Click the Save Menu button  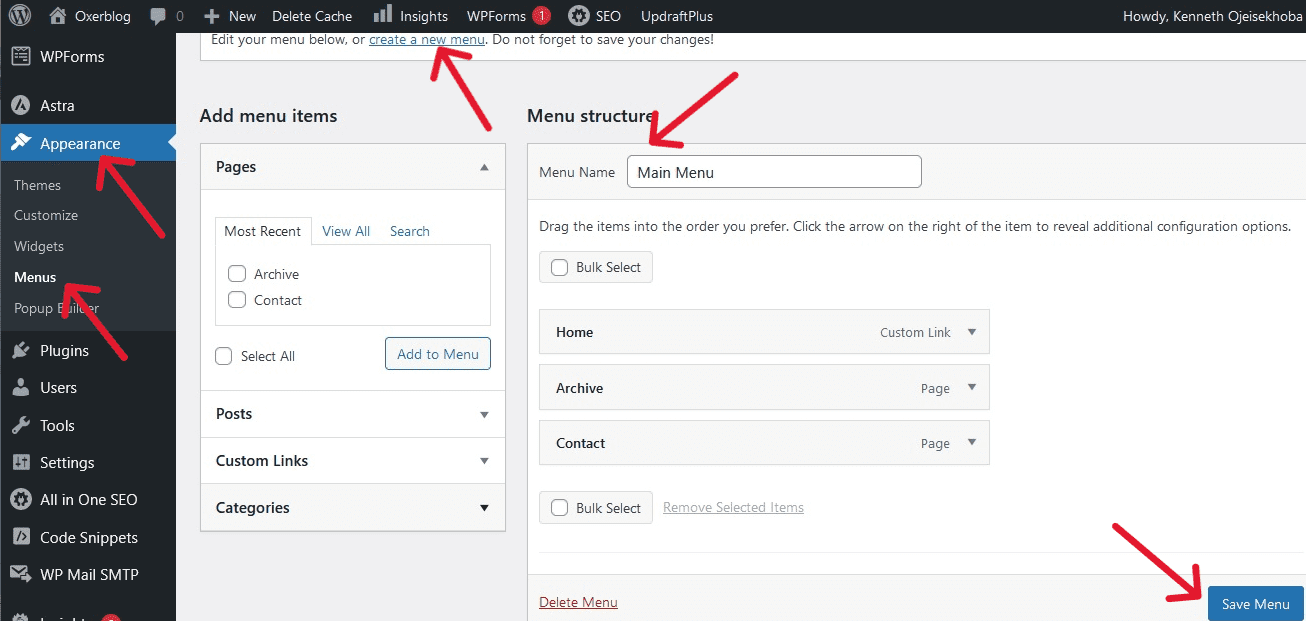pos(1256,604)
